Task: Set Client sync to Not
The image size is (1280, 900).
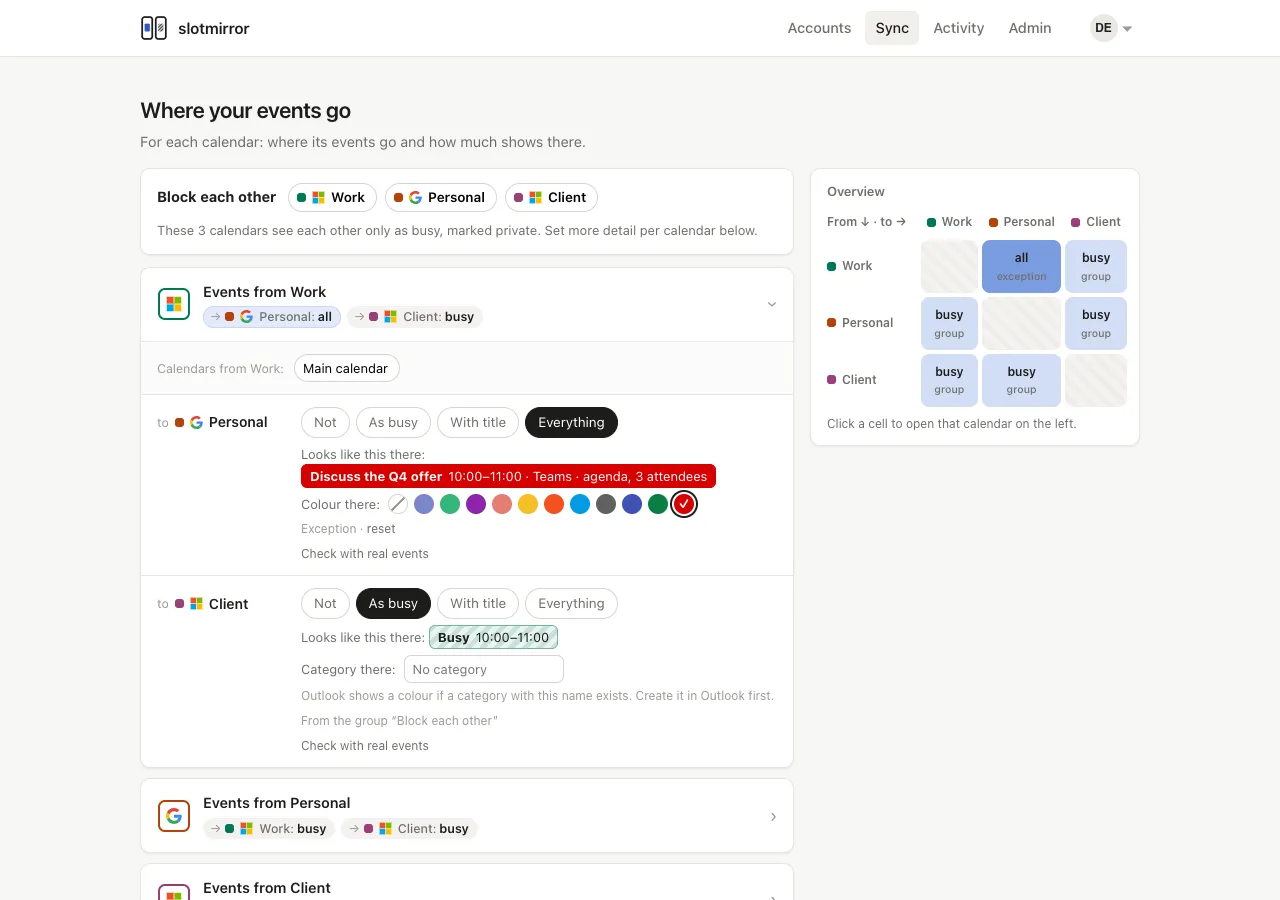Action: (325, 603)
